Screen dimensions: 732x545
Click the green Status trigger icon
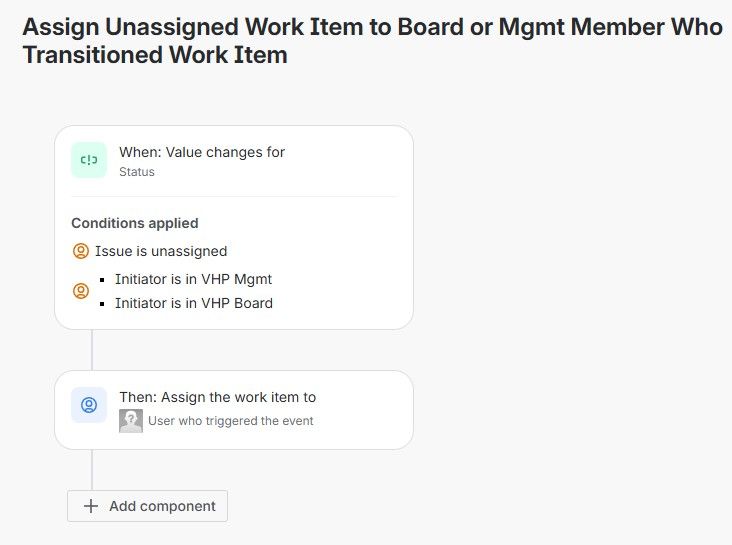pos(89,160)
